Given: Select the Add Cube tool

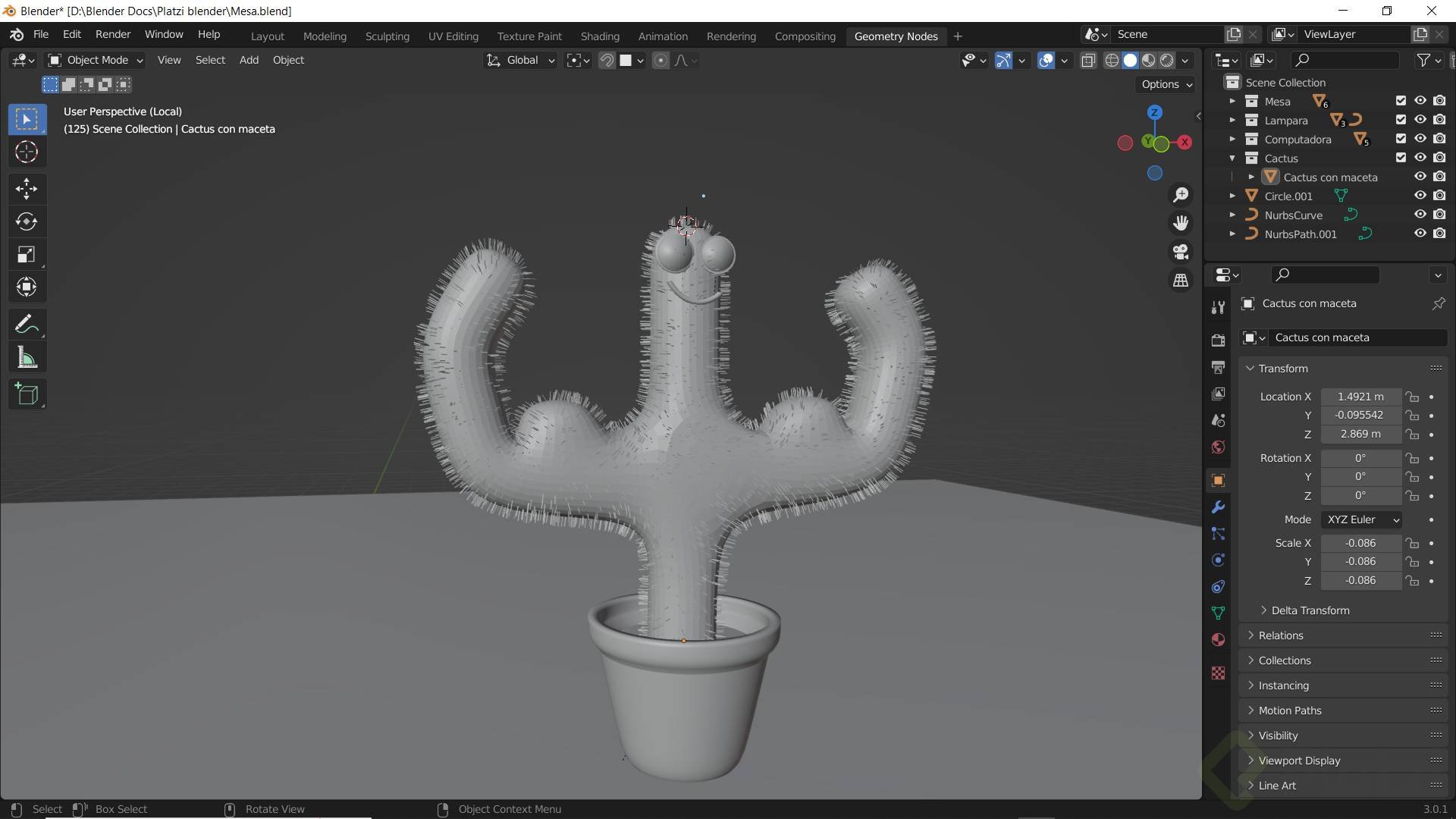Looking at the screenshot, I should coord(27,394).
